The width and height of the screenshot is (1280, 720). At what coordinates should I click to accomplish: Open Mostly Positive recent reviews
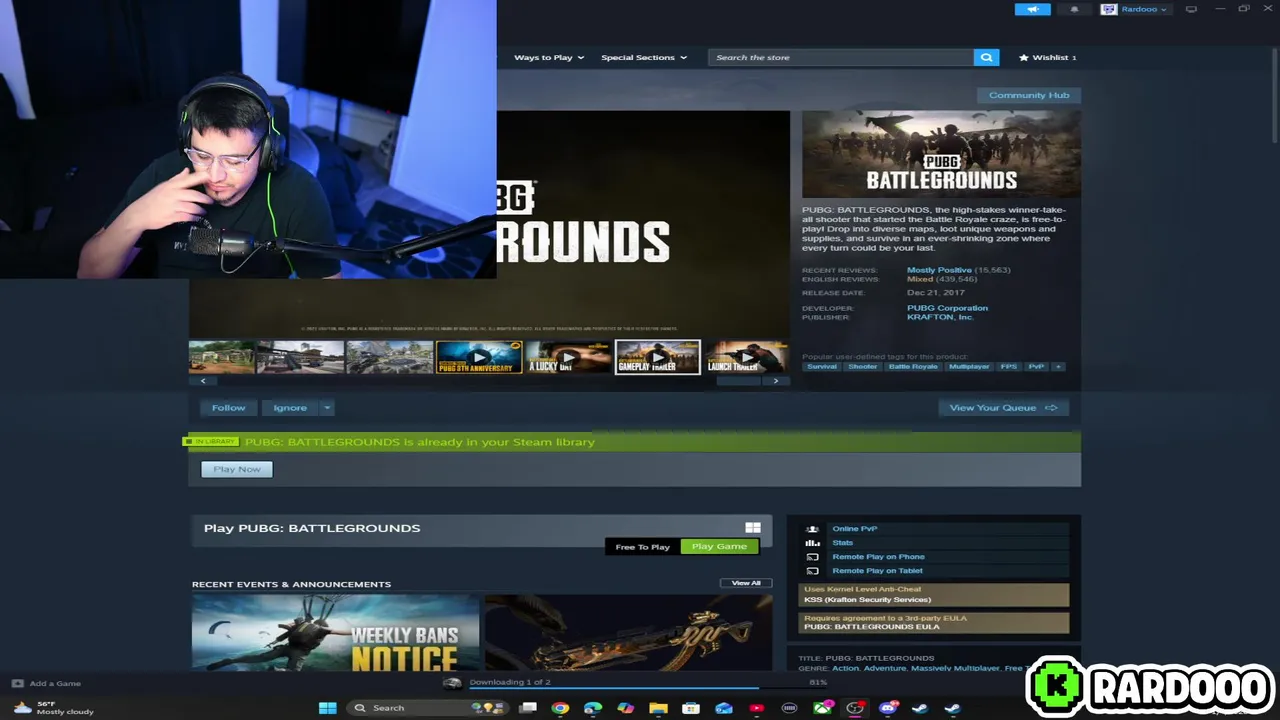click(939, 270)
